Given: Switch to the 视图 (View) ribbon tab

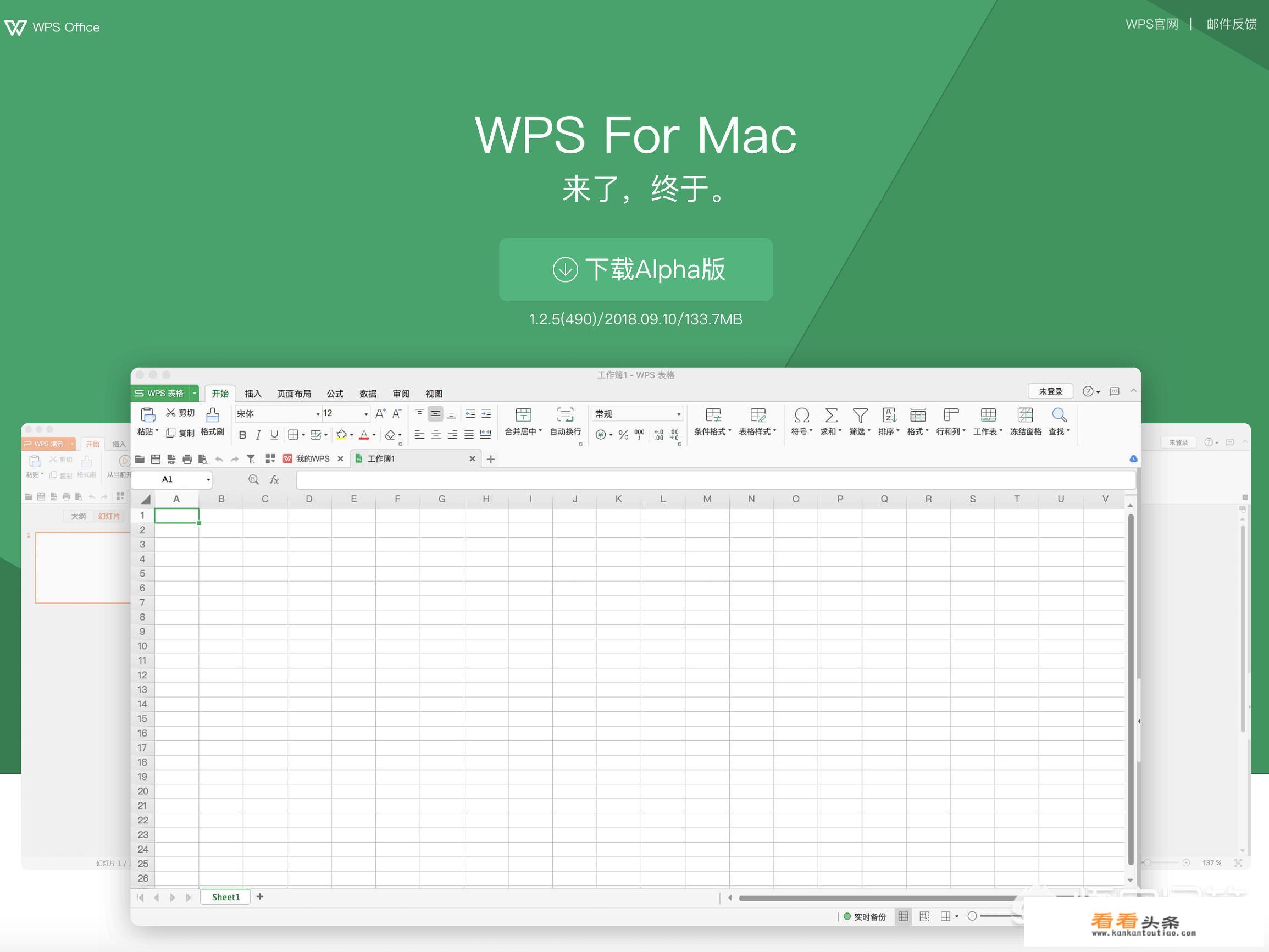Looking at the screenshot, I should [x=434, y=394].
